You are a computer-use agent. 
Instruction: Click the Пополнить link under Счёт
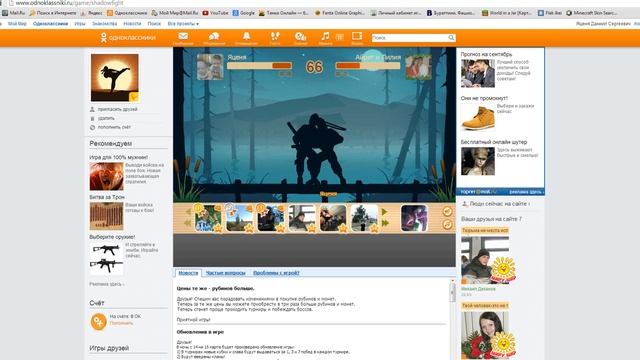coord(121,323)
